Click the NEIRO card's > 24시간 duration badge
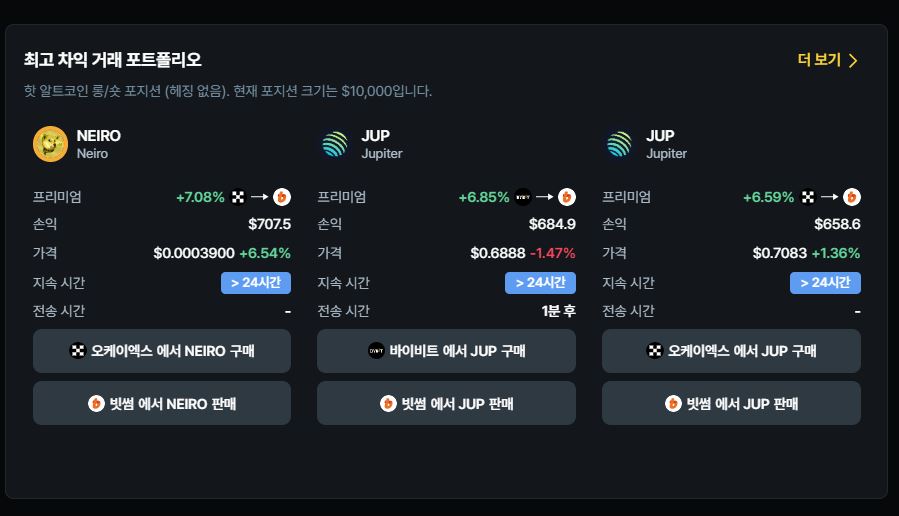This screenshot has width=899, height=516. tap(256, 283)
